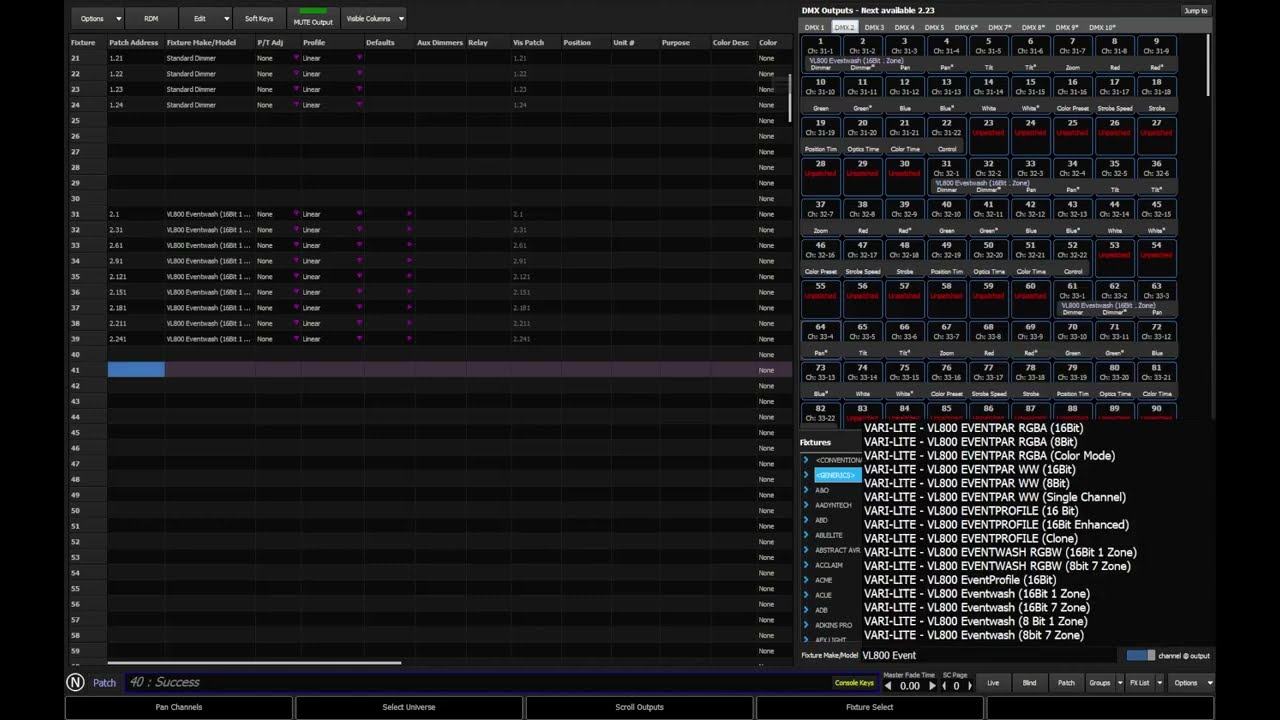
Task: Open the Visible Columns dropdown
Action: 375,18
